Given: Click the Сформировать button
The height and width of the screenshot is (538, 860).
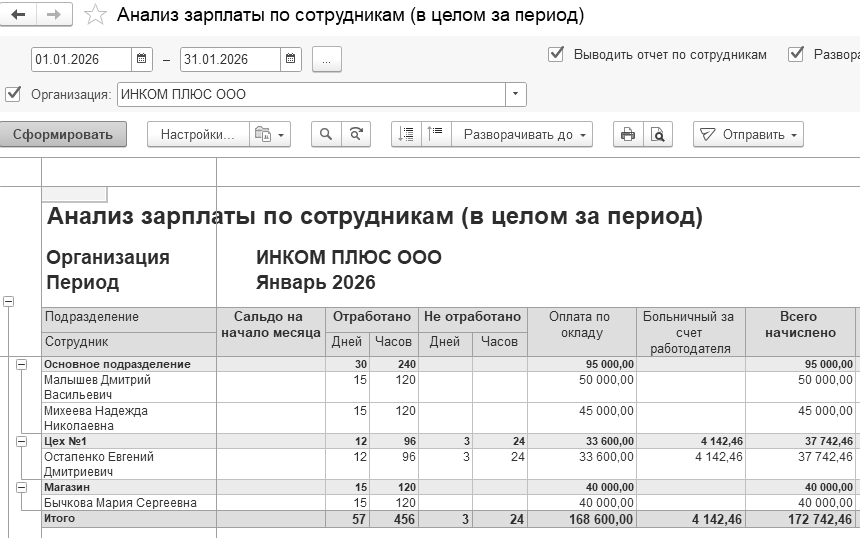Looking at the screenshot, I should coord(63,134).
